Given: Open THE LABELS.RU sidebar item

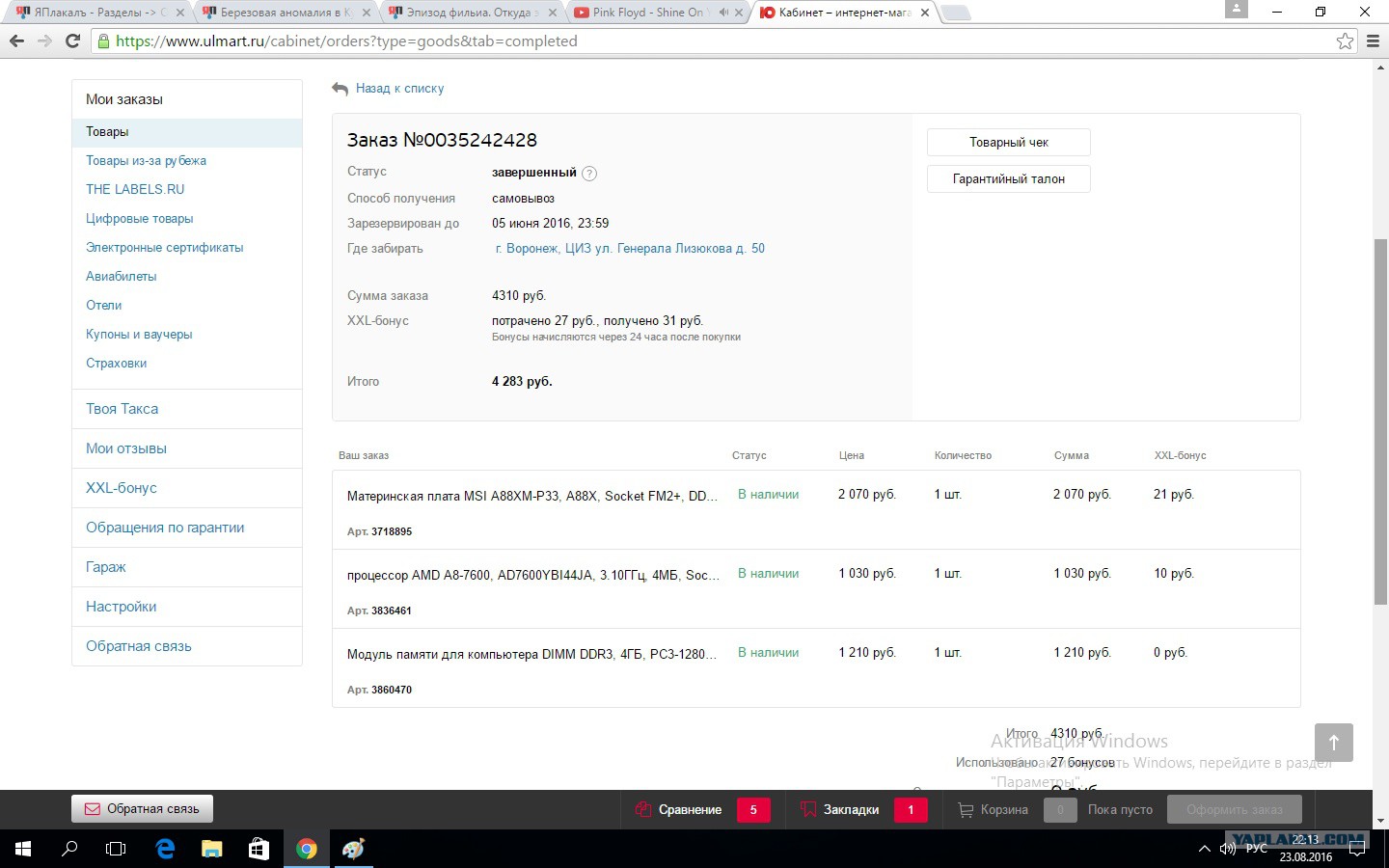Looking at the screenshot, I should (135, 190).
